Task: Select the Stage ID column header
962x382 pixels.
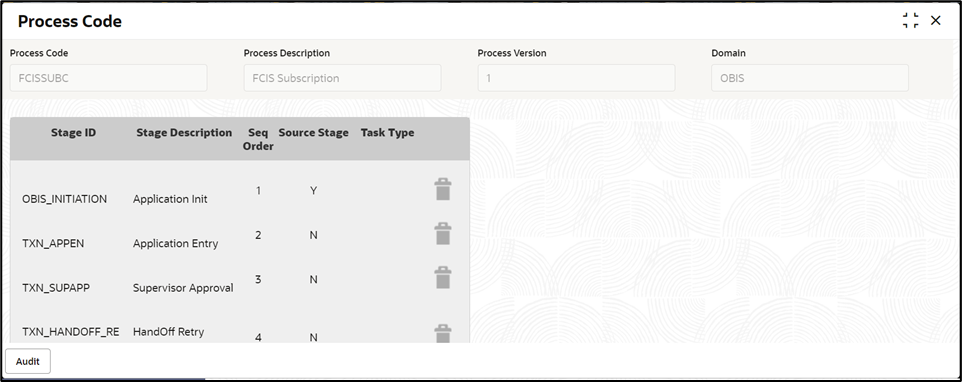Action: point(73,132)
